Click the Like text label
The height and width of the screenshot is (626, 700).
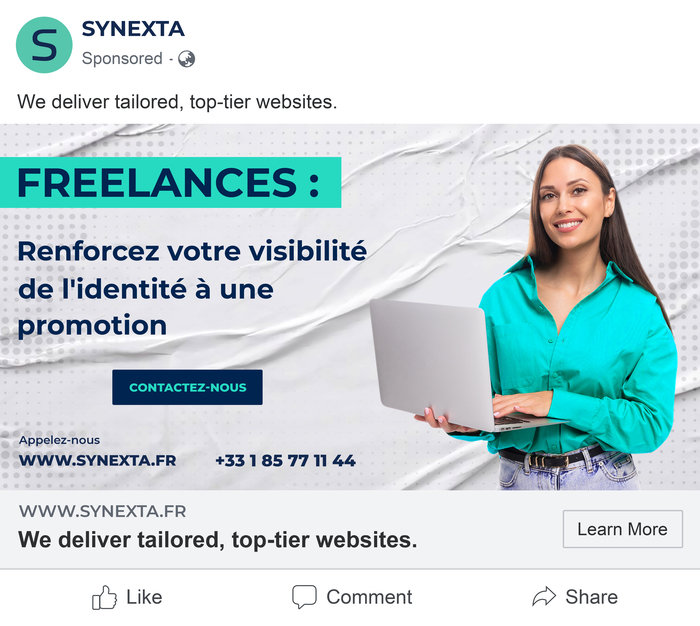pyautogui.click(x=144, y=597)
